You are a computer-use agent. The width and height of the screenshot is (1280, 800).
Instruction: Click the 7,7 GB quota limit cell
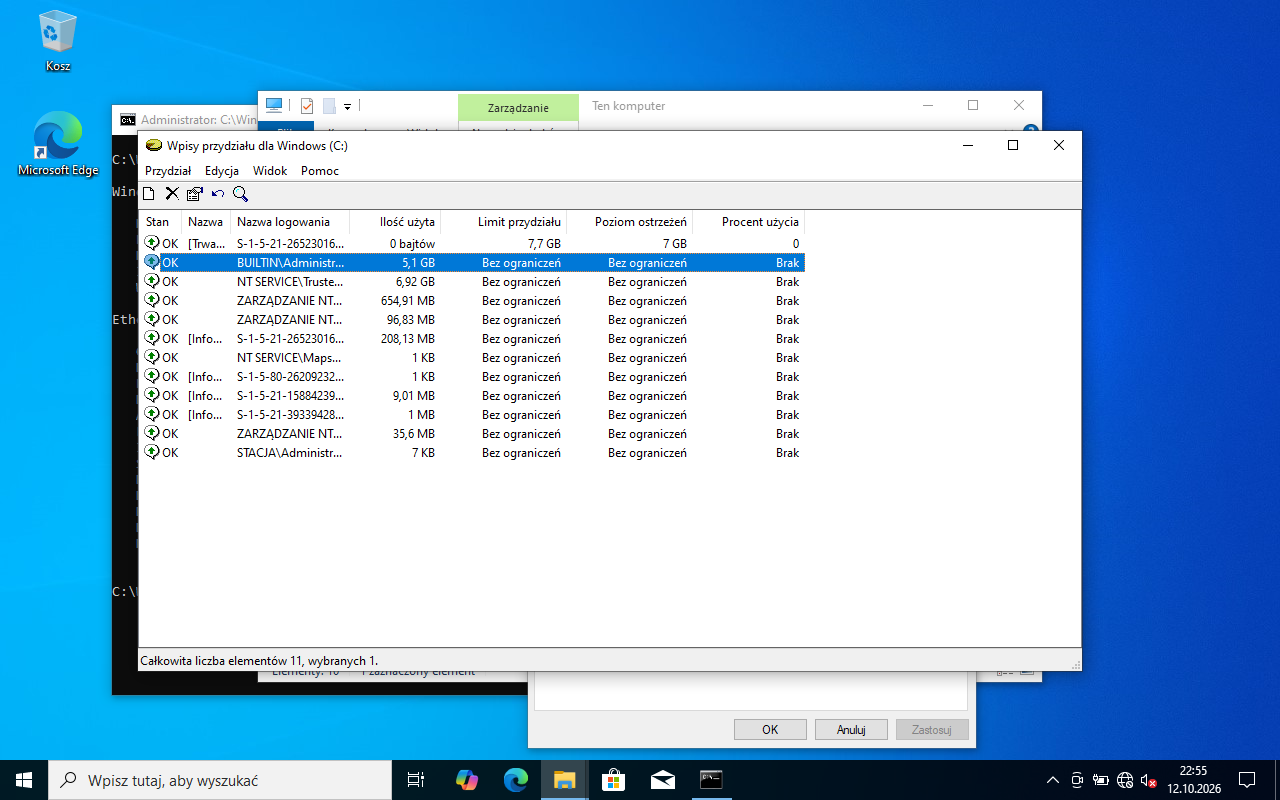[x=544, y=244]
